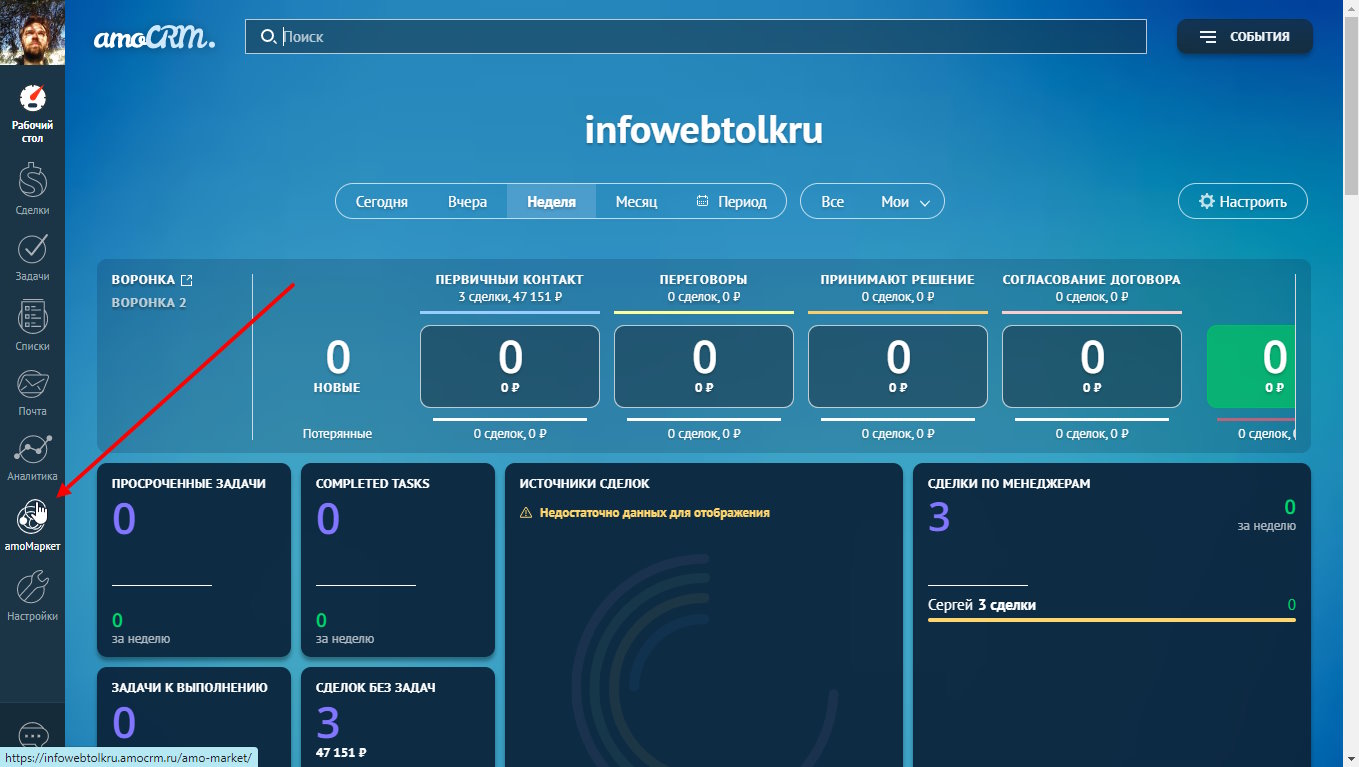Open Воронка 2 pipeline link
This screenshot has height=767, width=1359.
coord(149,302)
